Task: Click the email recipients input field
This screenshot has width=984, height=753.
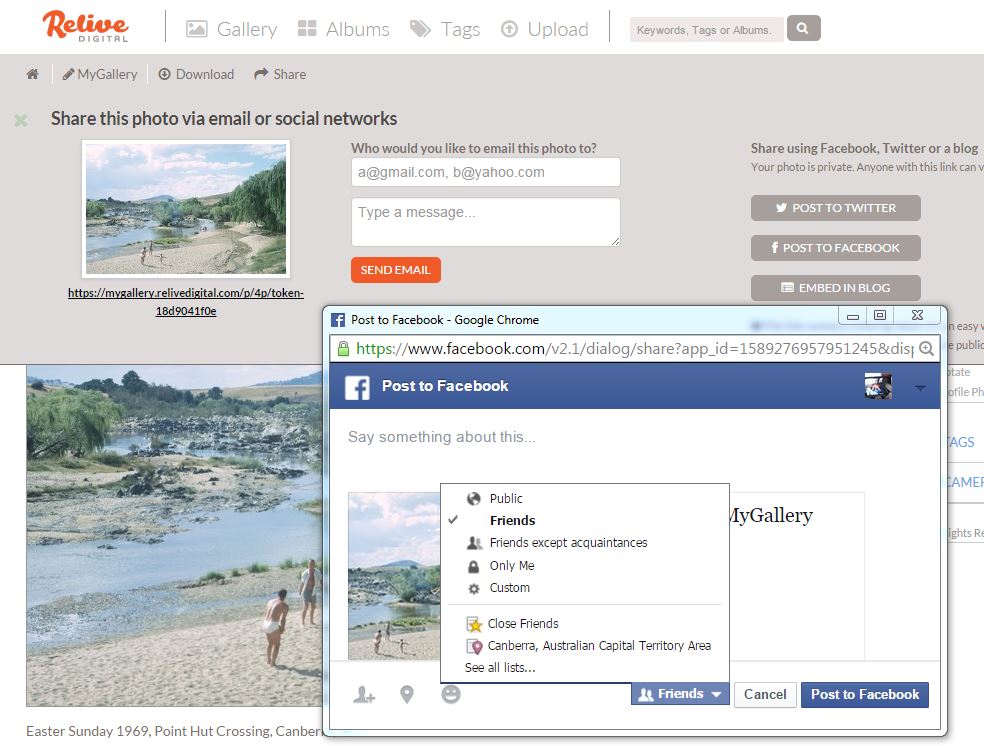Action: pyautogui.click(x=485, y=172)
